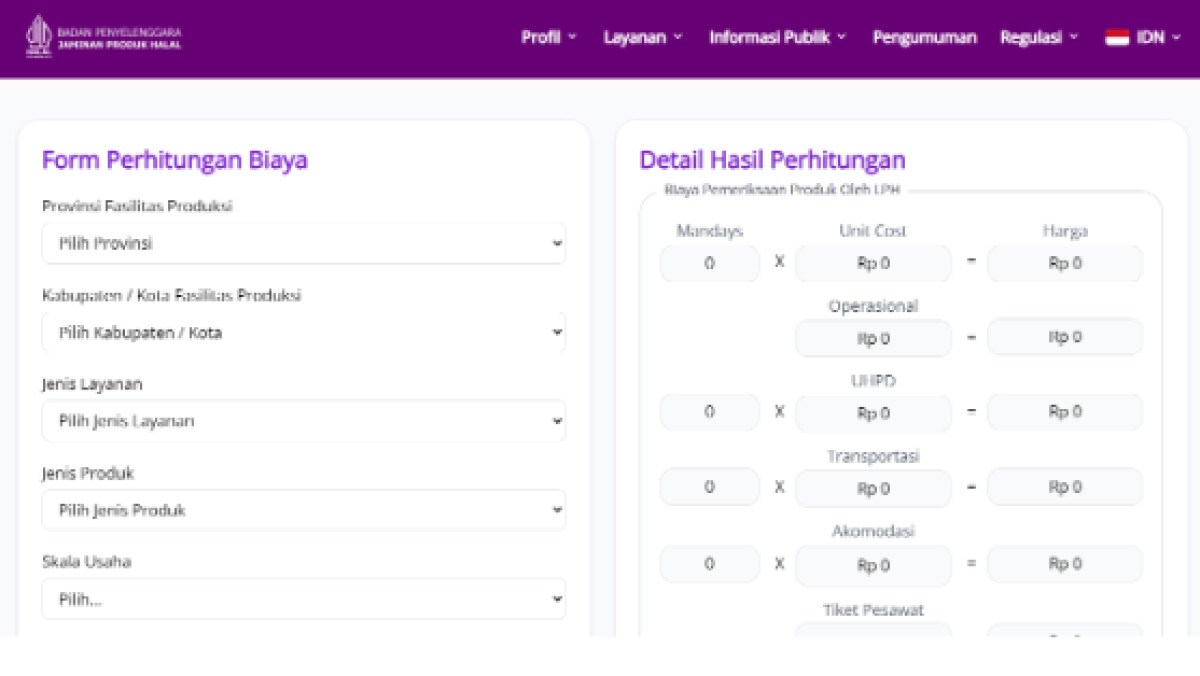
Task: Open the Pilih Provinsi dropdown
Action: [x=304, y=243]
